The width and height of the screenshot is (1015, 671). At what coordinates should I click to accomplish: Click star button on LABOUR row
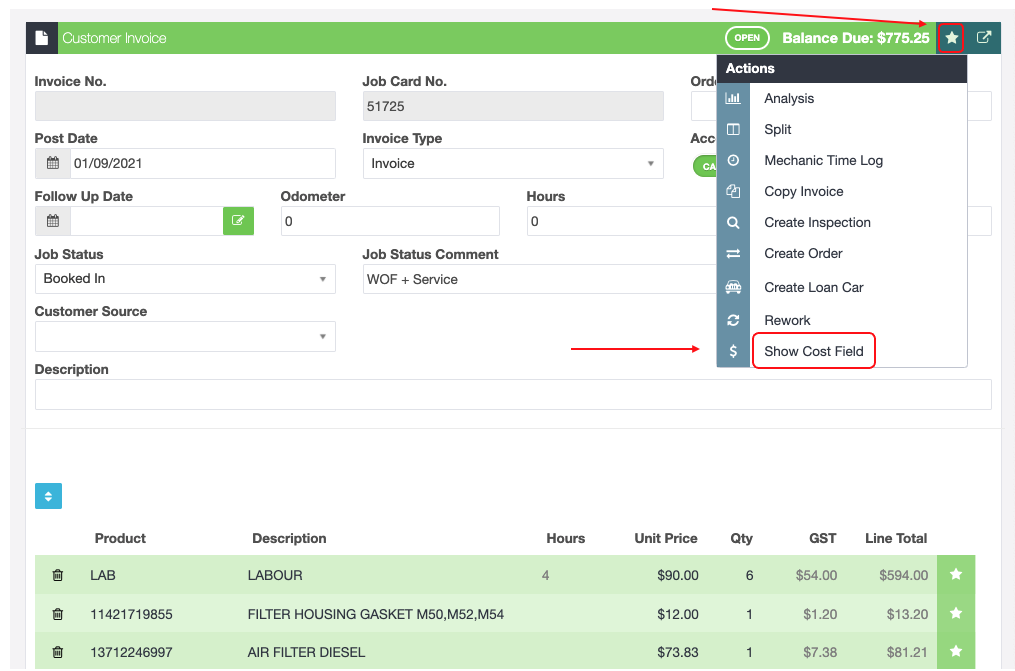tap(955, 575)
